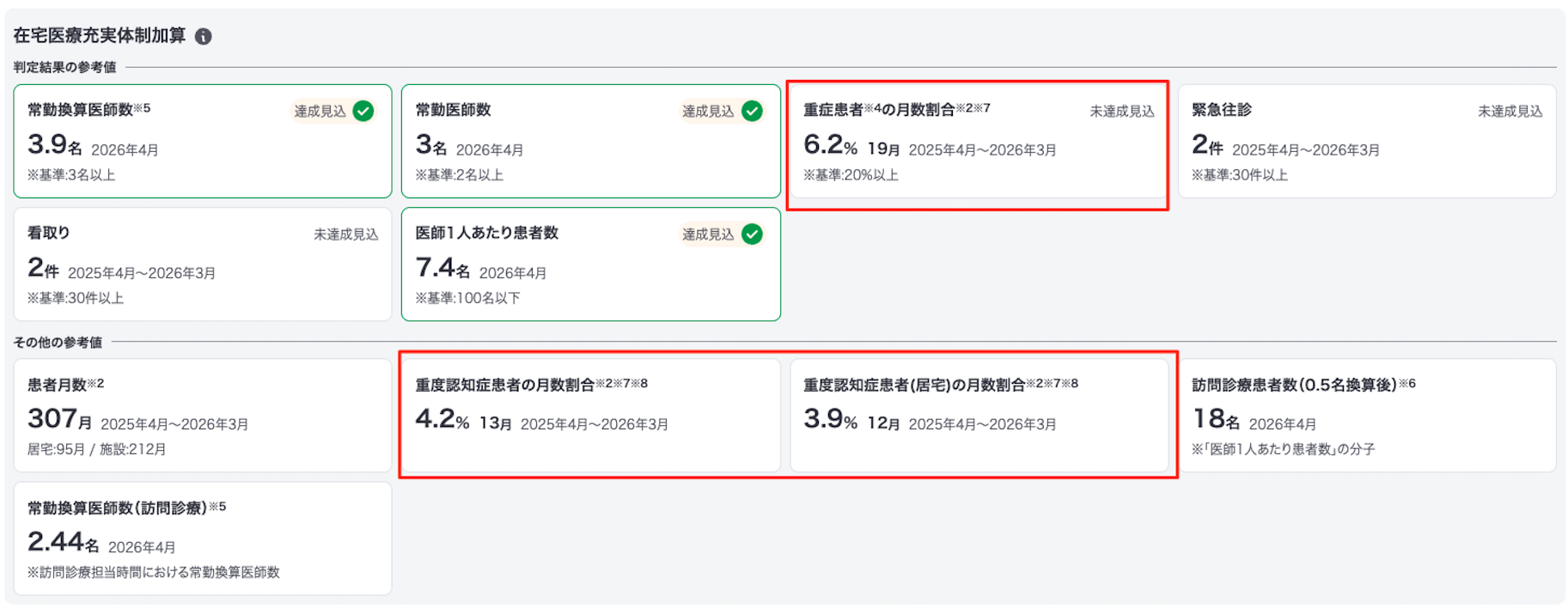Screen dimensions: 1568x614
Task: Click green checkmark on 常勤換算医師数※5 card
Action: tap(363, 111)
